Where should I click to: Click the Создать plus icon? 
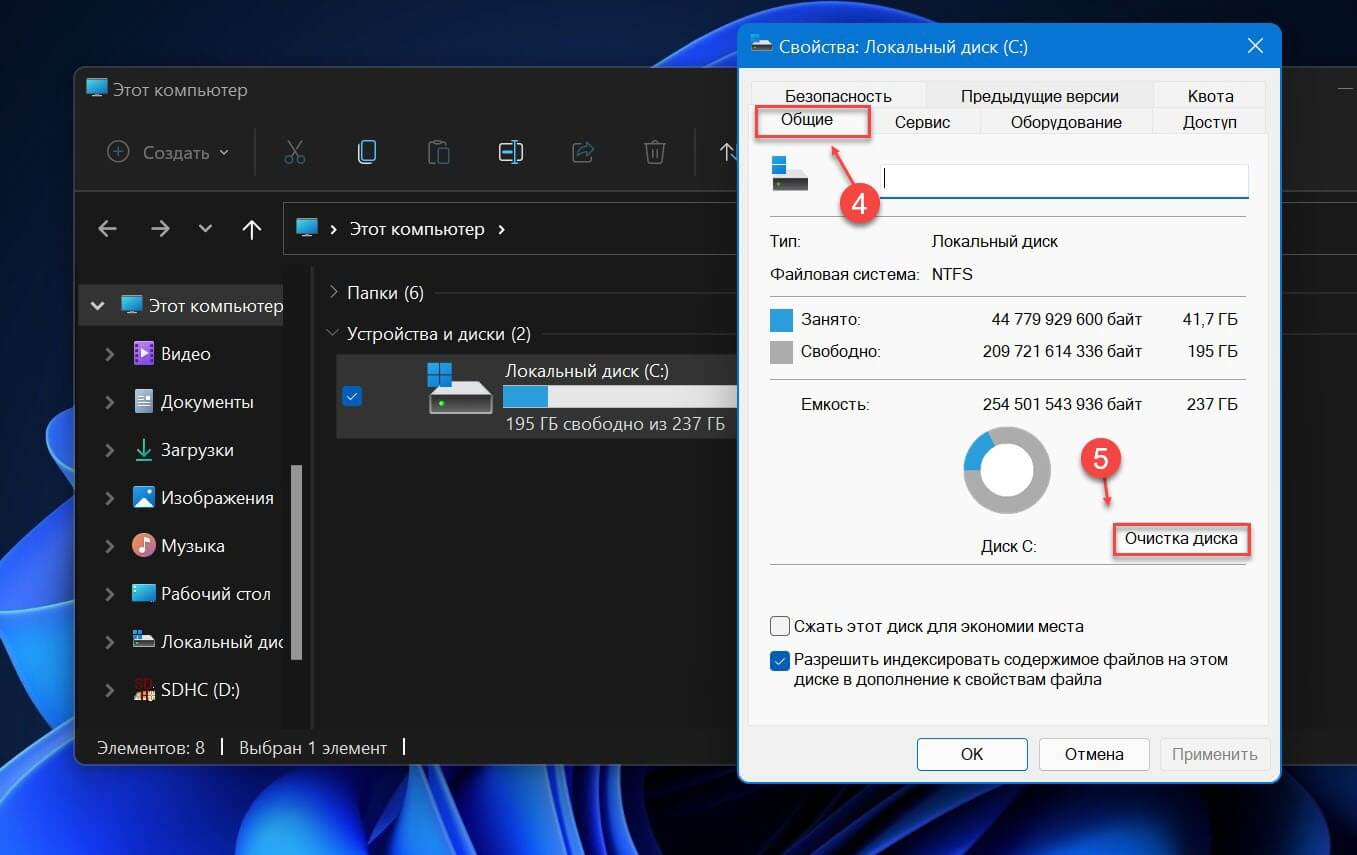click(118, 152)
